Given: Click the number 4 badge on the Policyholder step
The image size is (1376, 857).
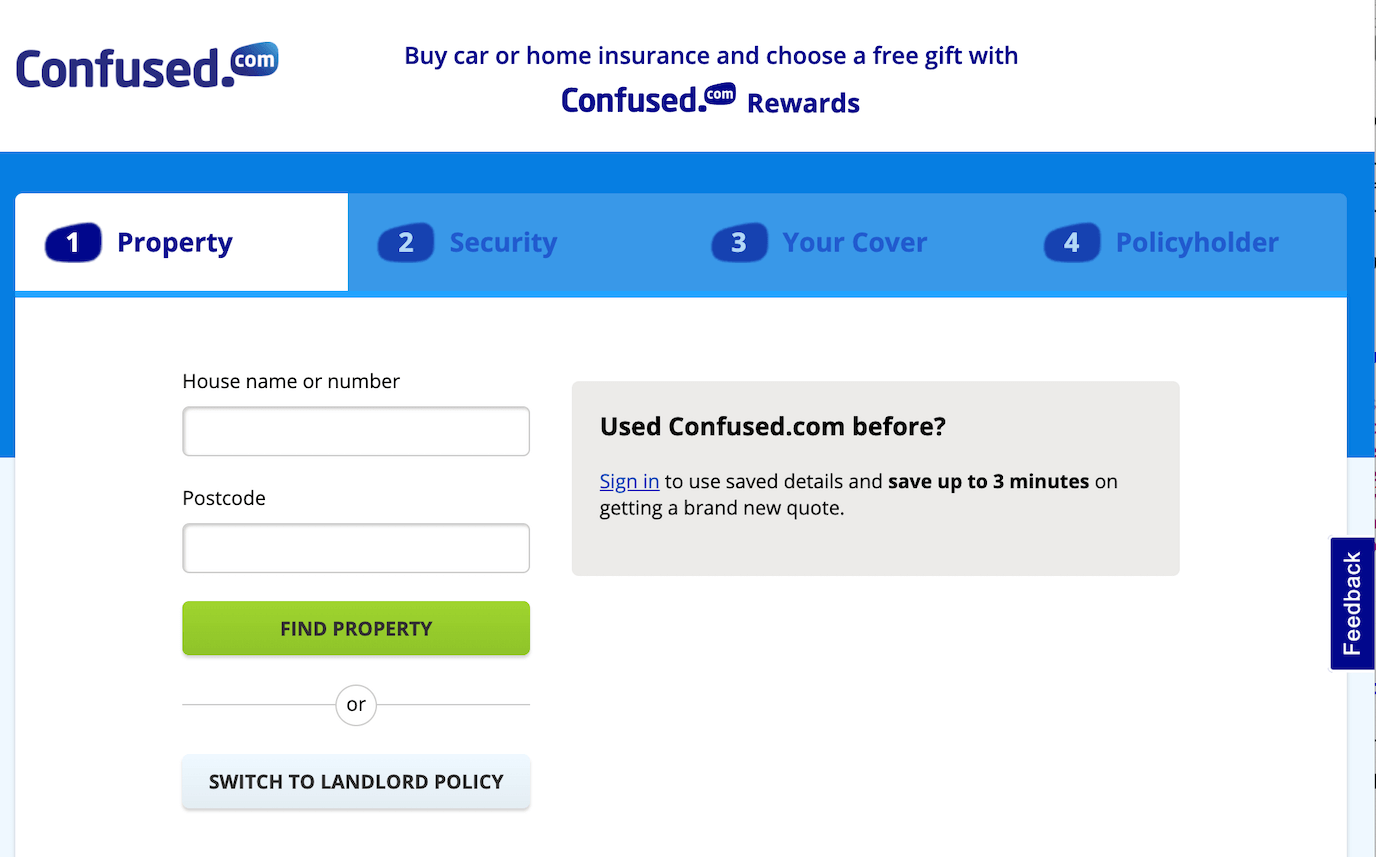Looking at the screenshot, I should [1072, 242].
